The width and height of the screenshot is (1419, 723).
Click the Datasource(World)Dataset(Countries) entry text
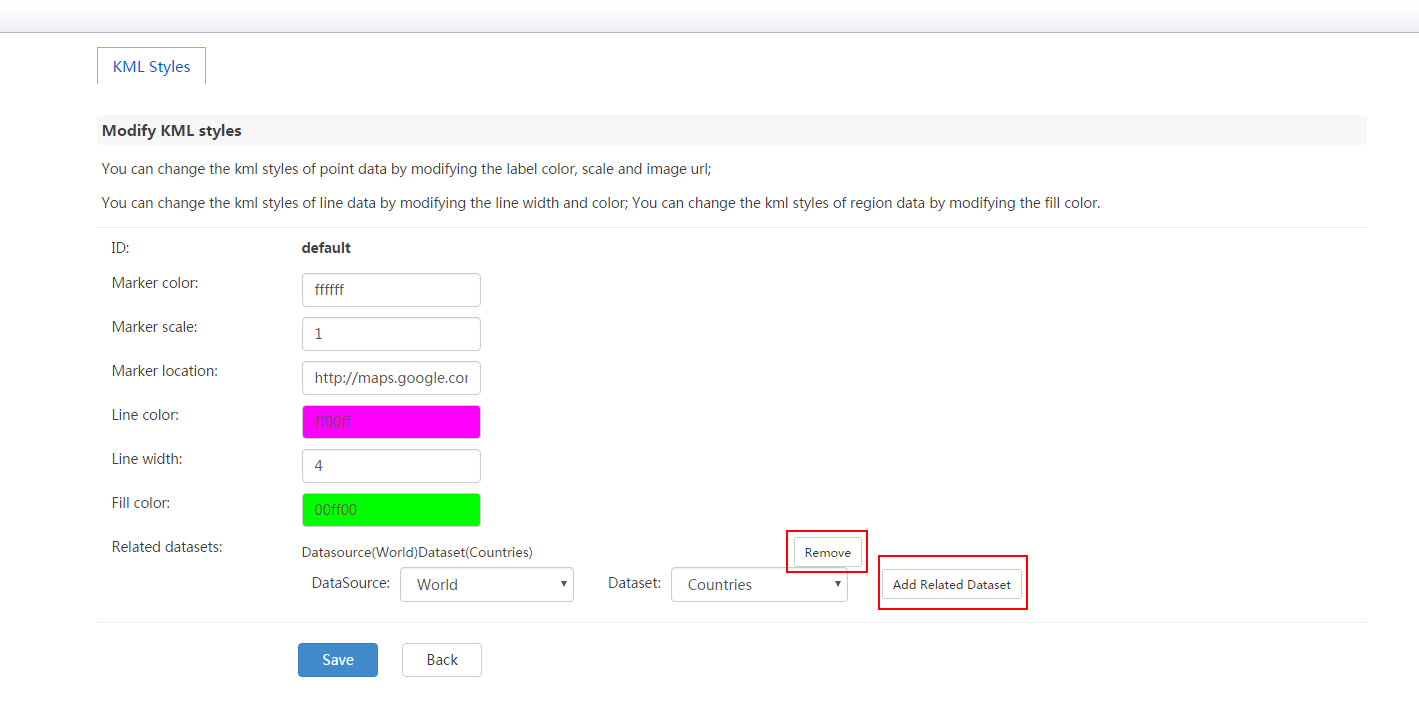(417, 552)
